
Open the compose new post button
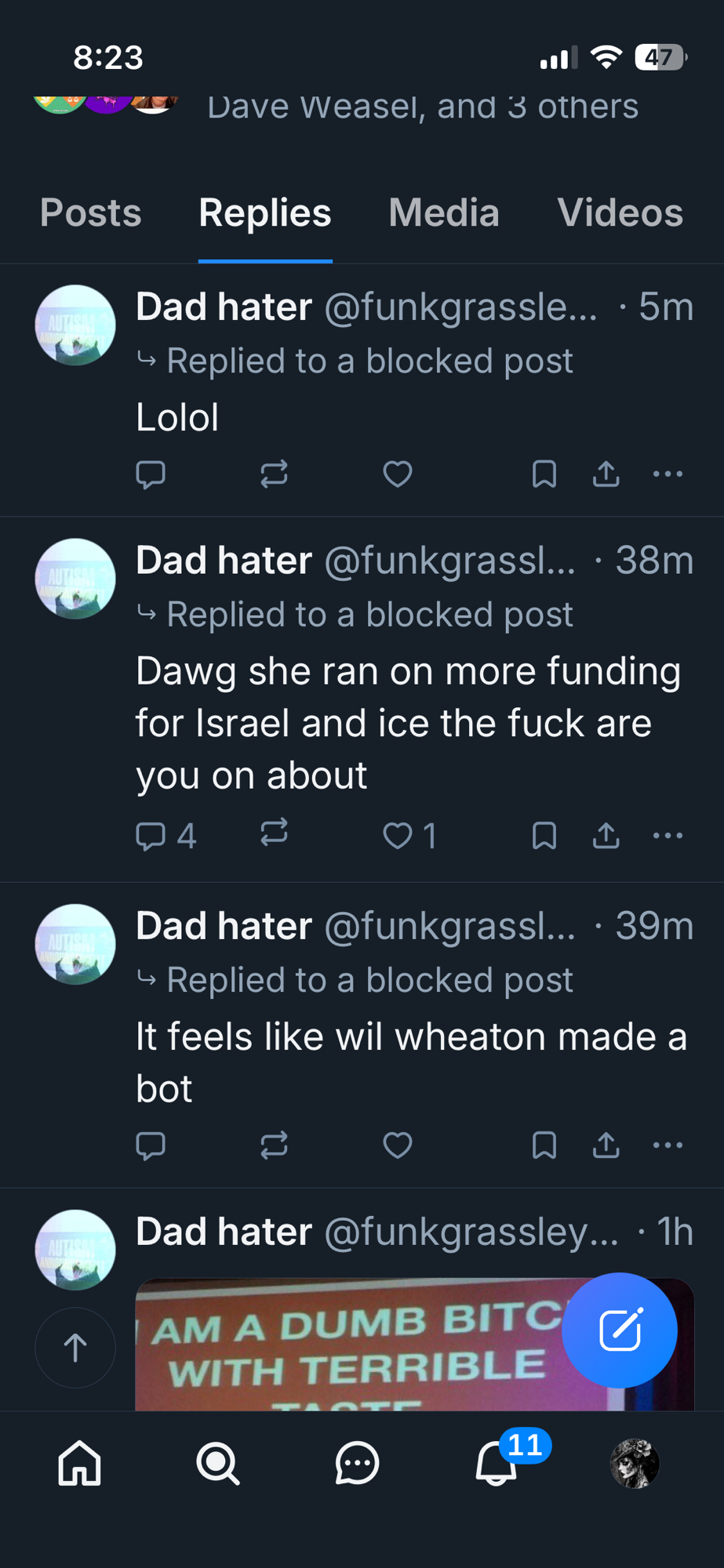[x=620, y=1330]
